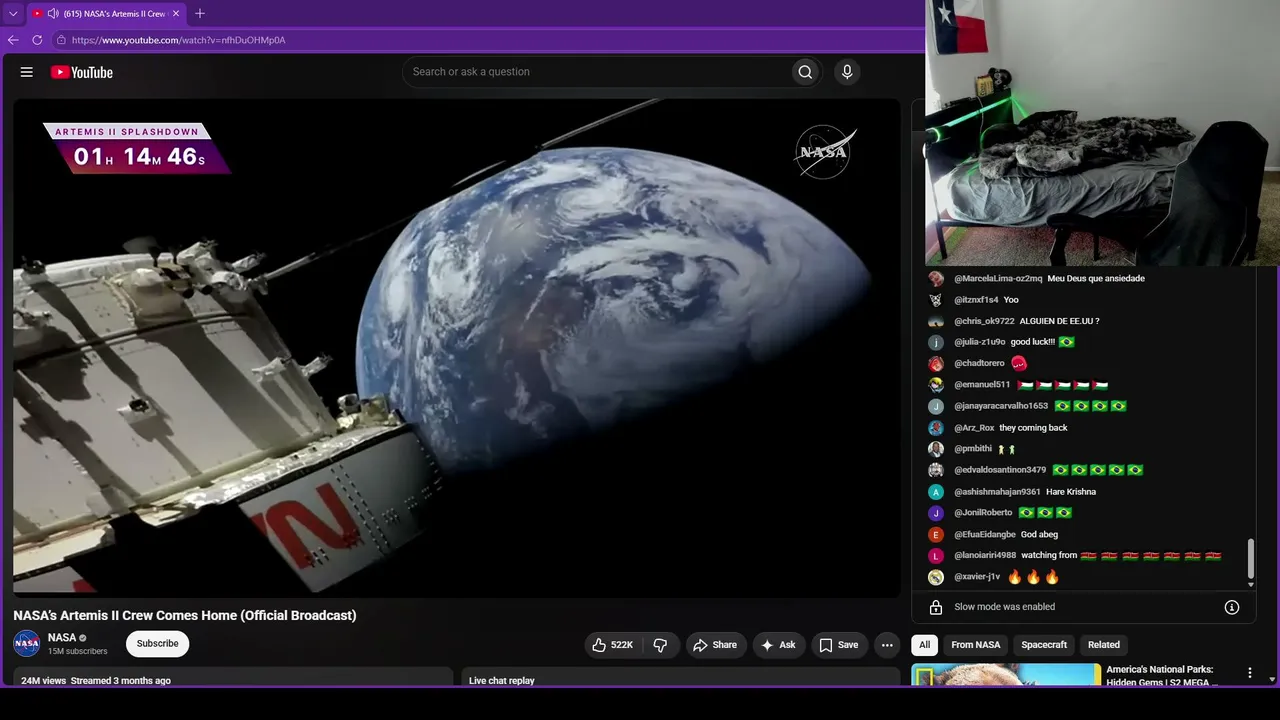This screenshot has width=1280, height=720.
Task: Click @xavier-j1v's avatar in chat
Action: tap(936, 577)
